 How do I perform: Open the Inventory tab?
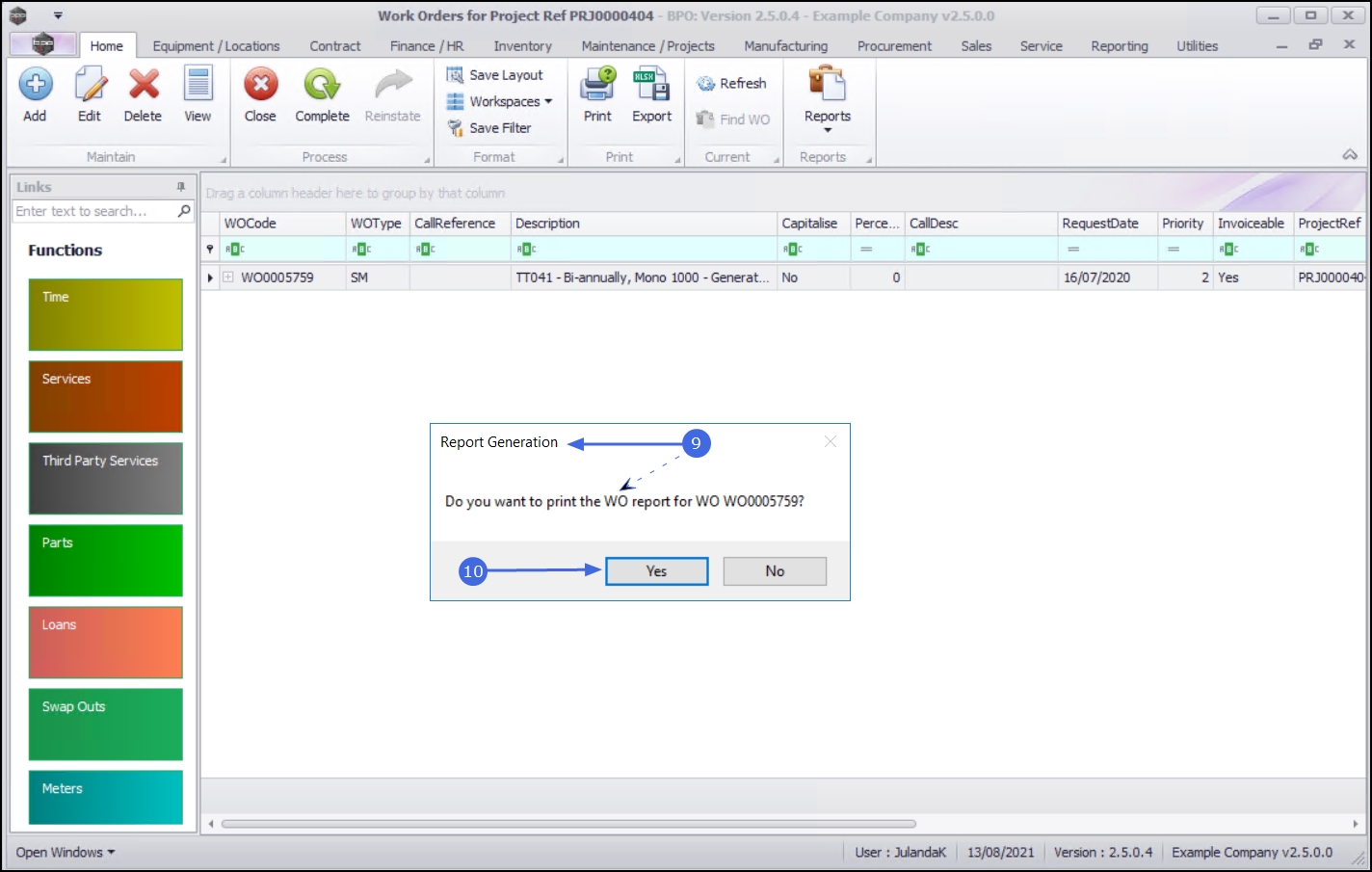(523, 46)
